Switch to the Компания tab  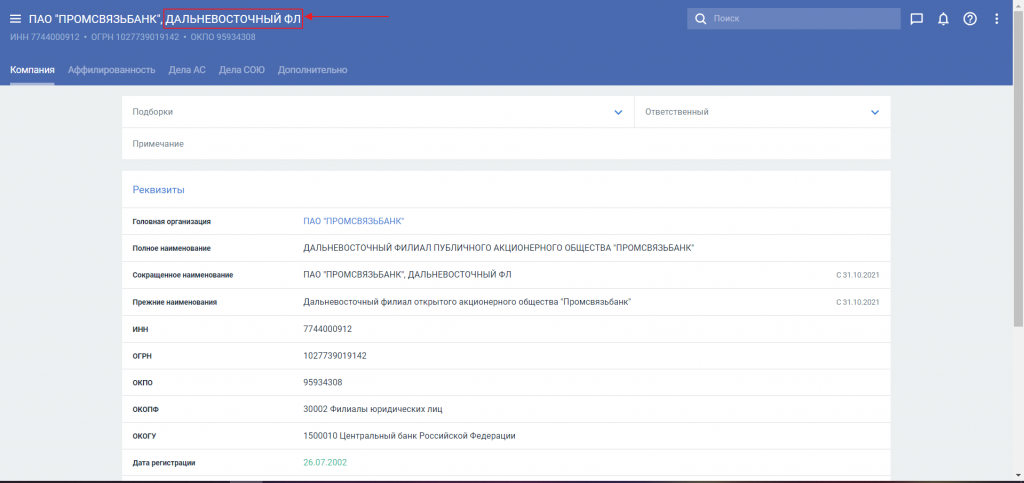coord(32,70)
